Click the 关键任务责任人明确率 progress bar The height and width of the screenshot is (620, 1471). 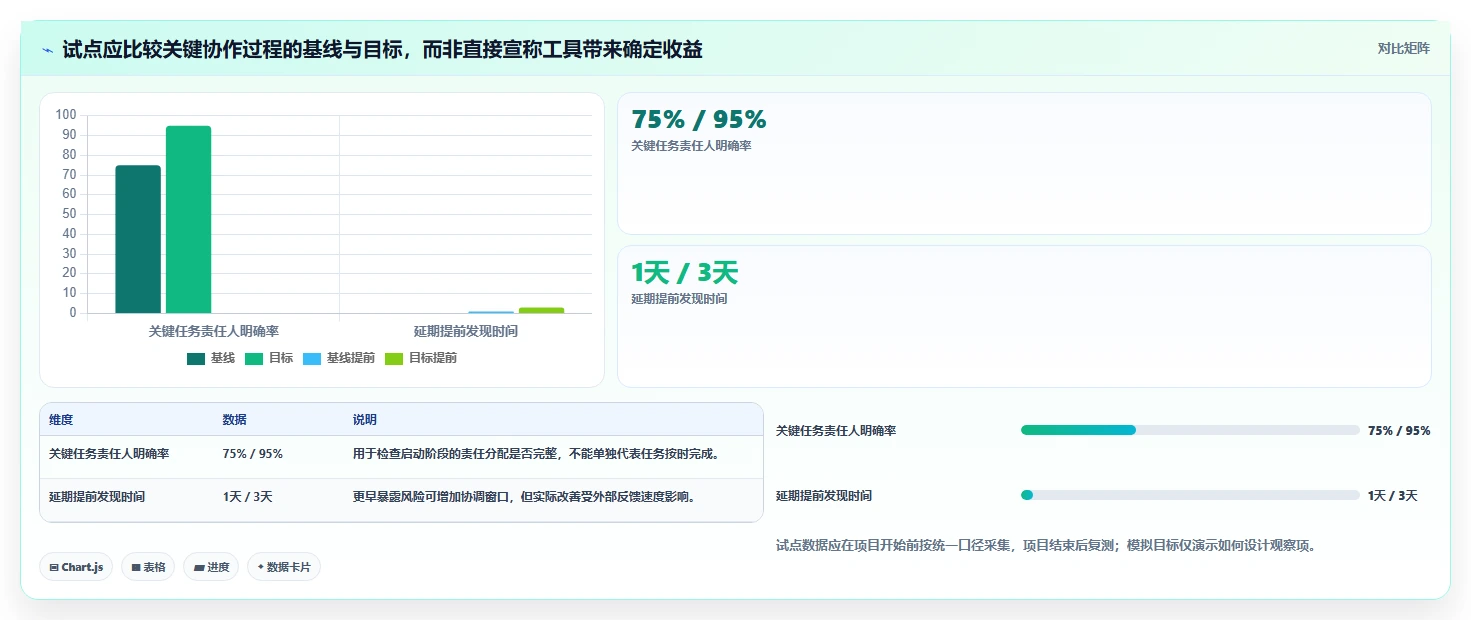click(x=1190, y=430)
